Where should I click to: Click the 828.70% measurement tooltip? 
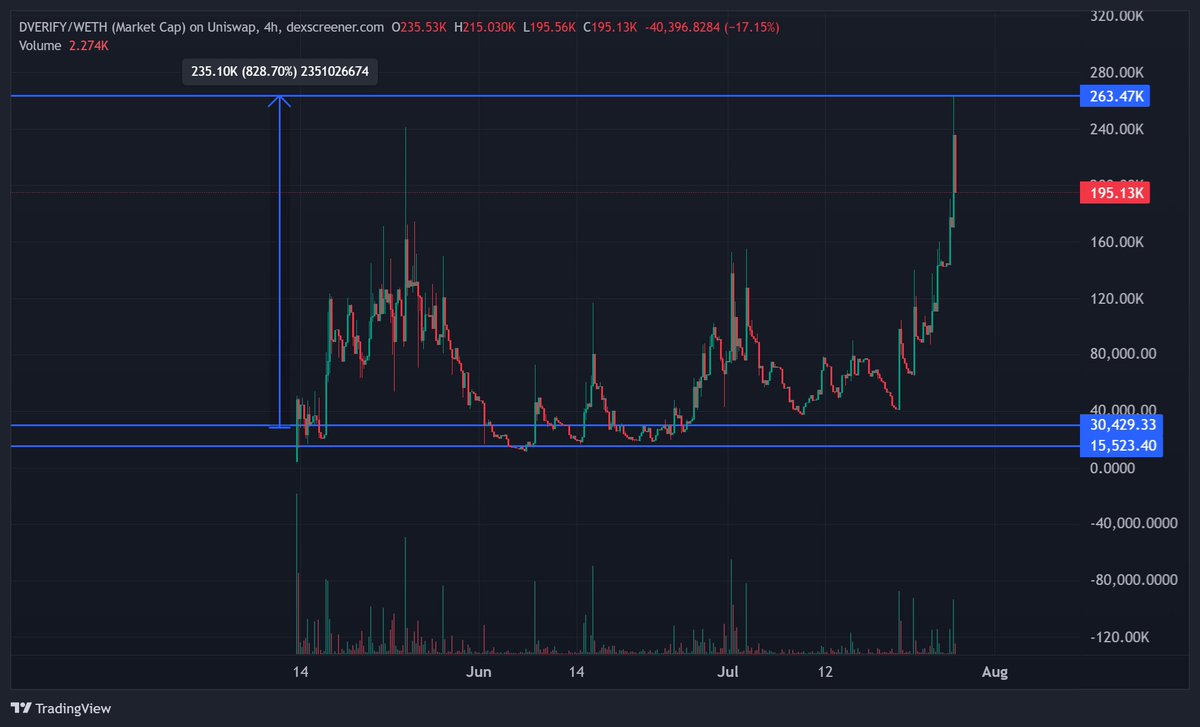tap(278, 71)
